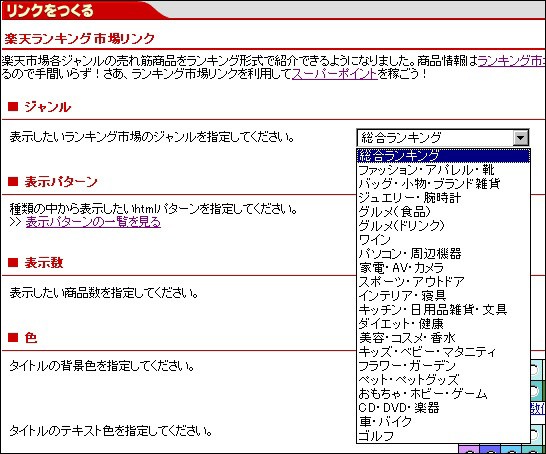Click the 表示パターン section heading

pyautogui.click(x=61, y=182)
